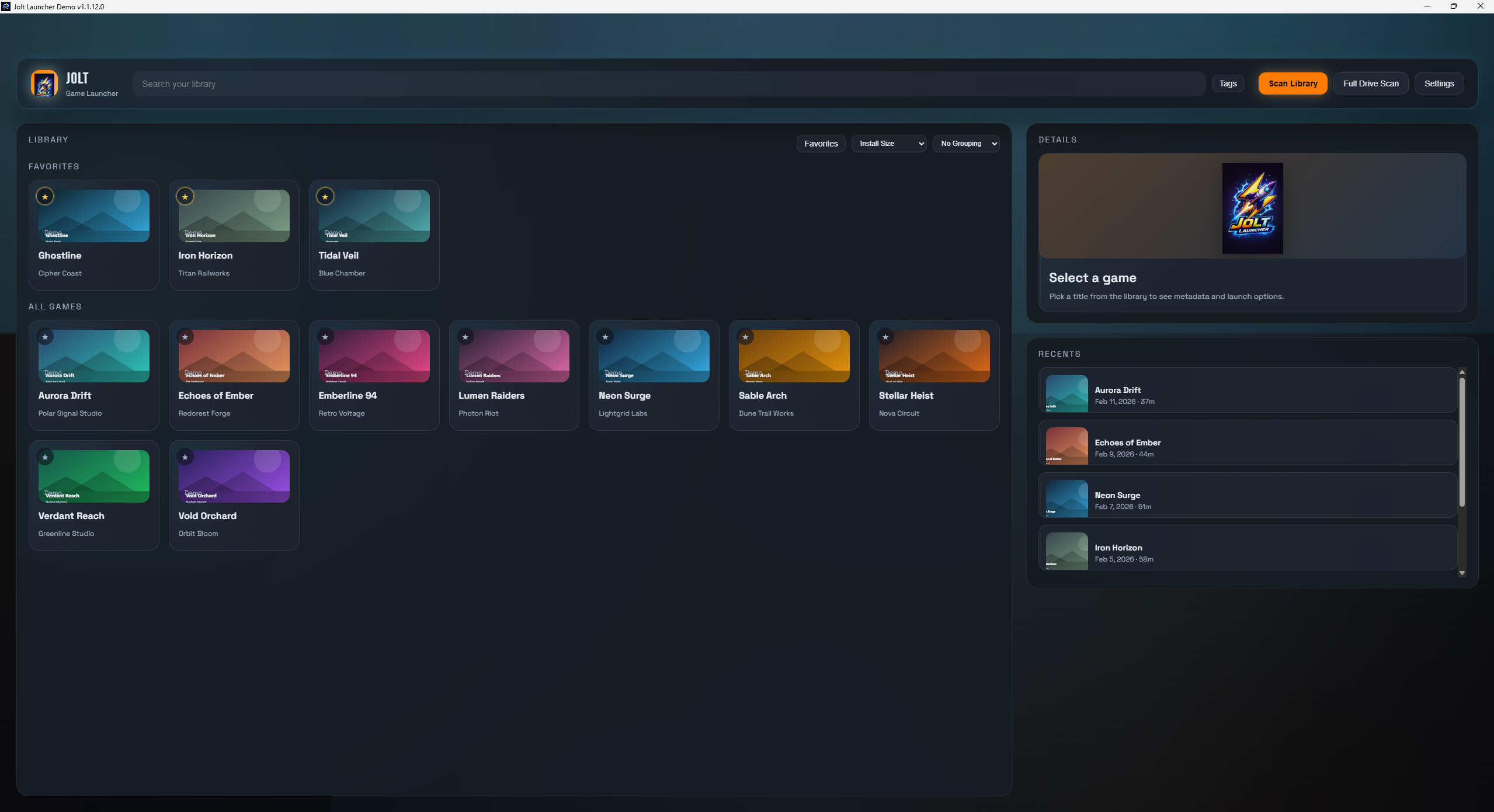Click the Search your library field
The width and height of the screenshot is (1494, 812).
click(669, 84)
